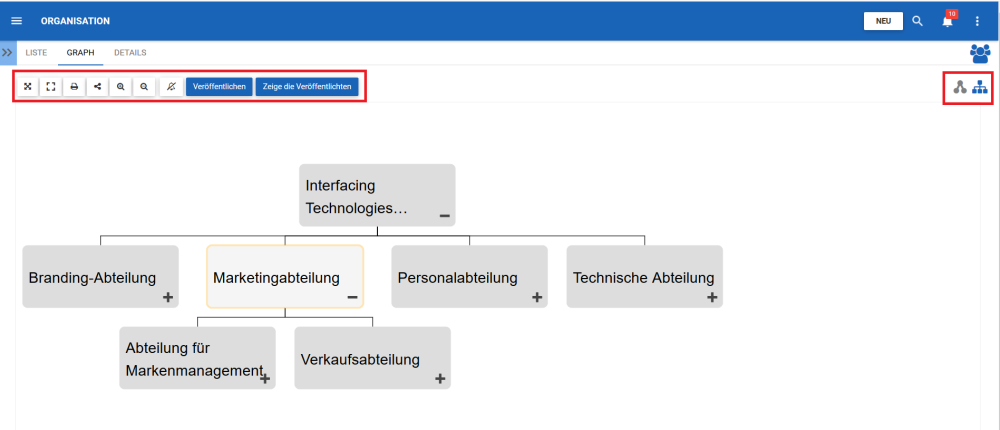Expand the Branding-Abteilung node

[x=168, y=297]
